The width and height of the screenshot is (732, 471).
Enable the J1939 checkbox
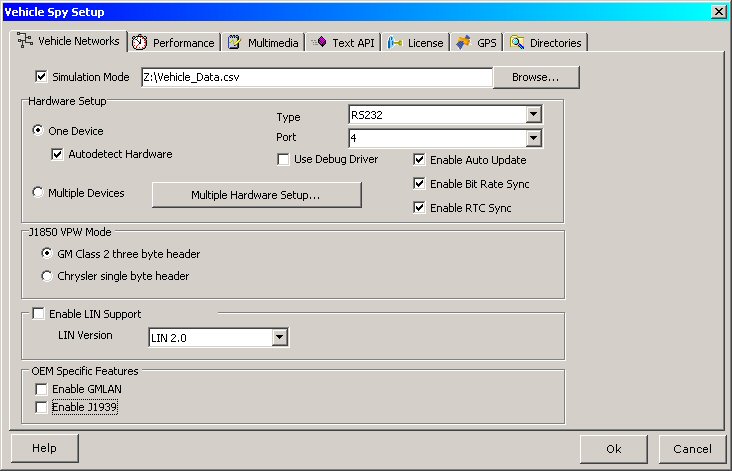click(x=41, y=407)
